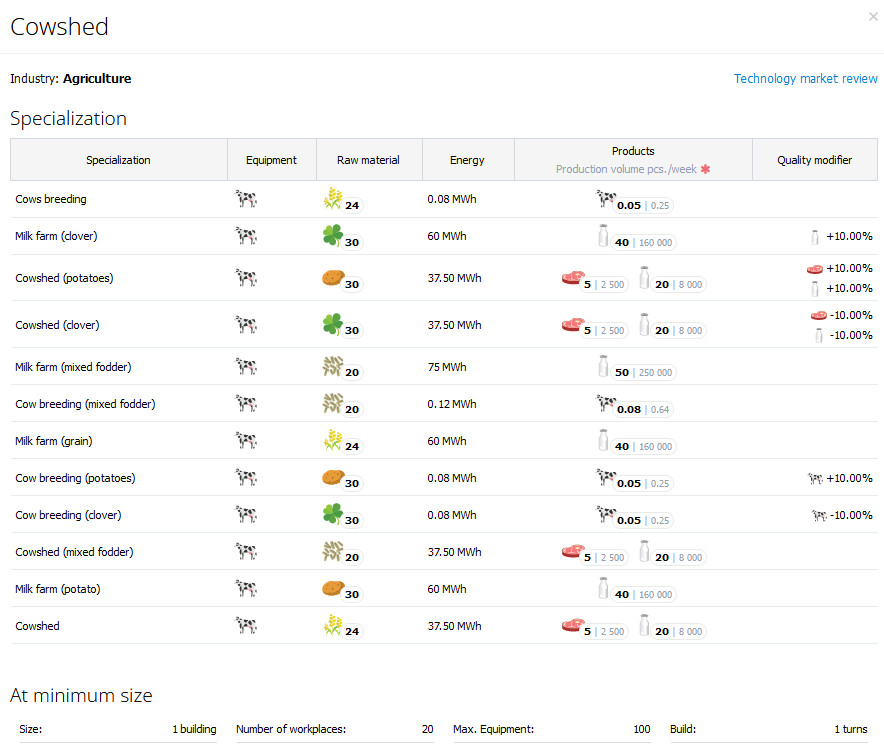This screenshot has height=749, width=884.
Task: Select the Cowshed (clover) specialization name
Action: click(x=57, y=325)
